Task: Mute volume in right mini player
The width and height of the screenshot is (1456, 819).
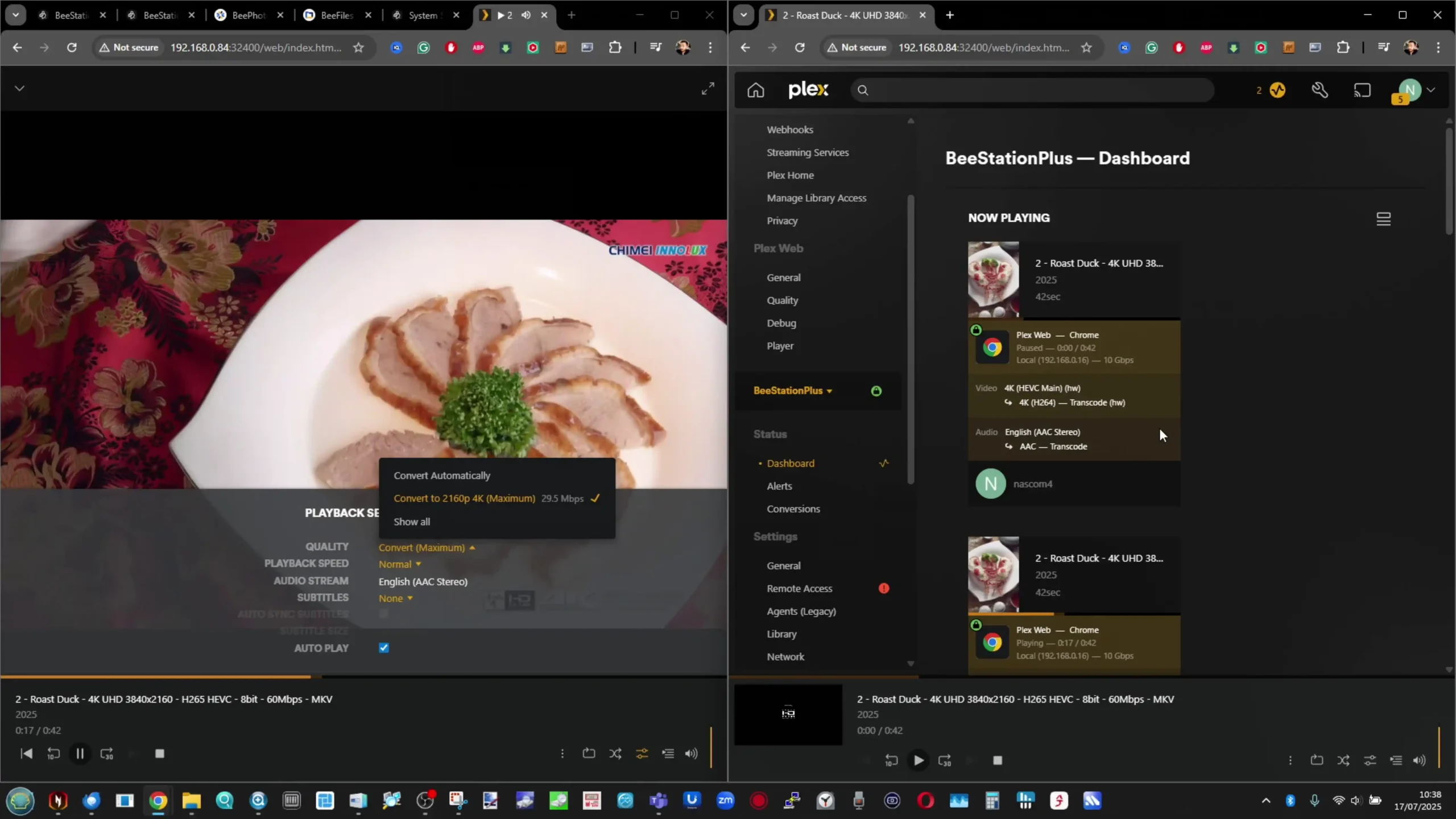Action: [x=1419, y=760]
